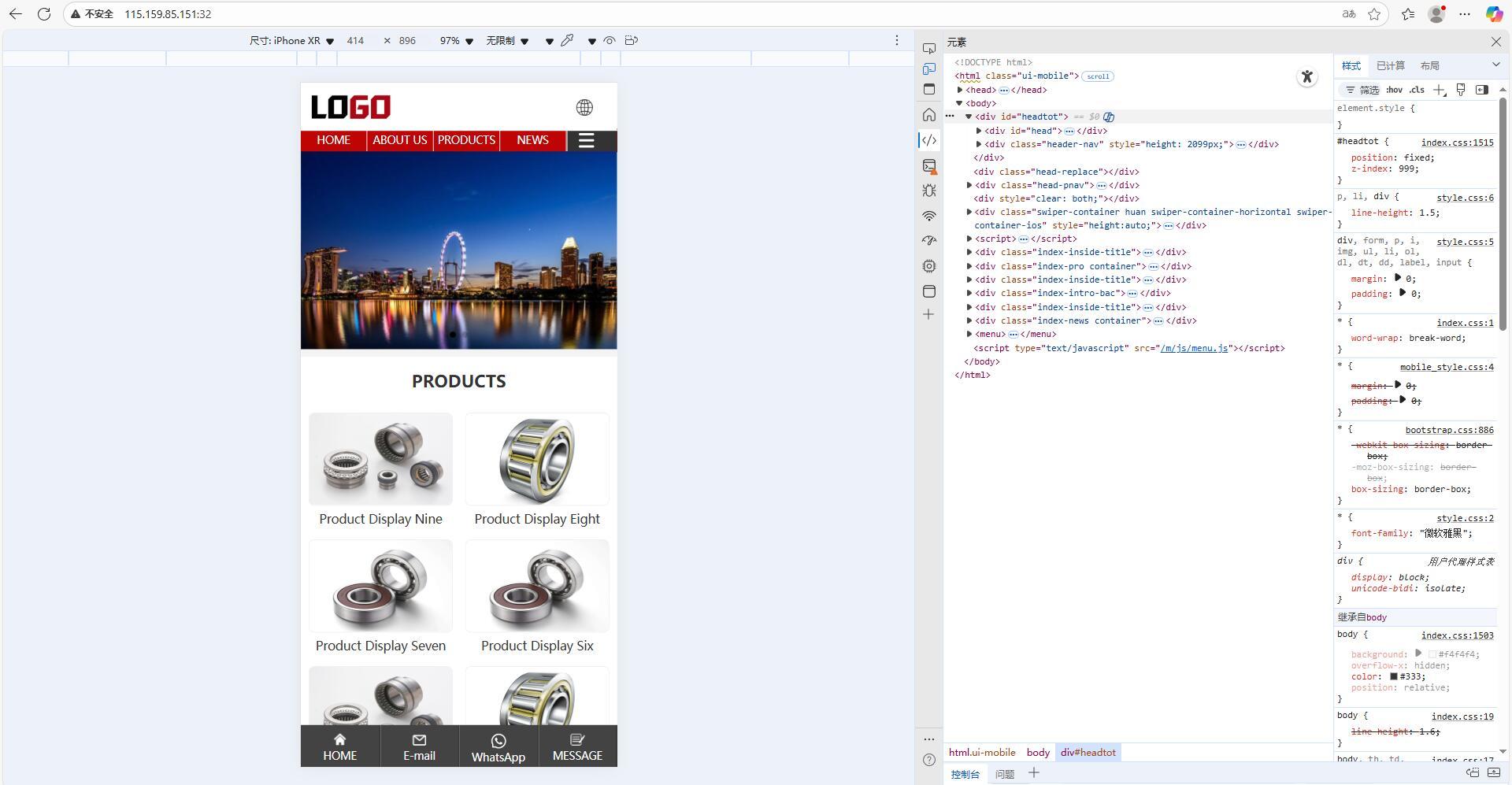Open DevTools customize three-dot menu at sidebar bottom
Image resolution: width=1512 pixels, height=785 pixels.
pos(929,739)
